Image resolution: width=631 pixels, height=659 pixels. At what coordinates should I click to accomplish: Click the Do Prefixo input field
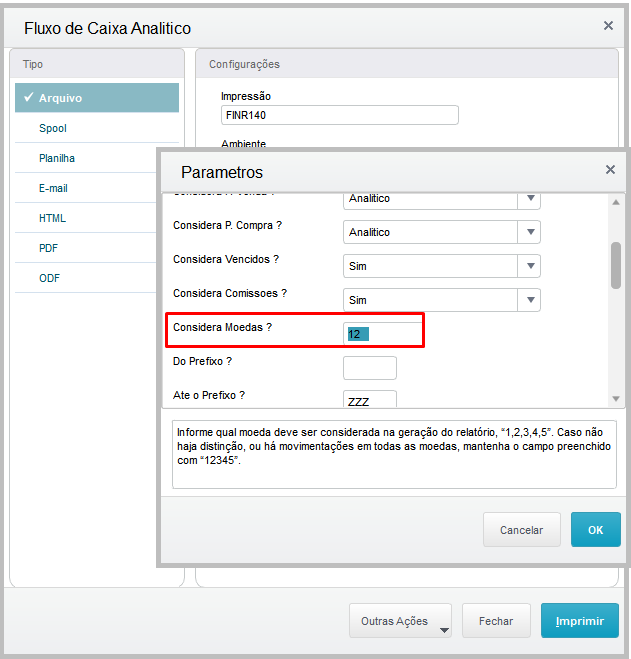click(x=370, y=368)
